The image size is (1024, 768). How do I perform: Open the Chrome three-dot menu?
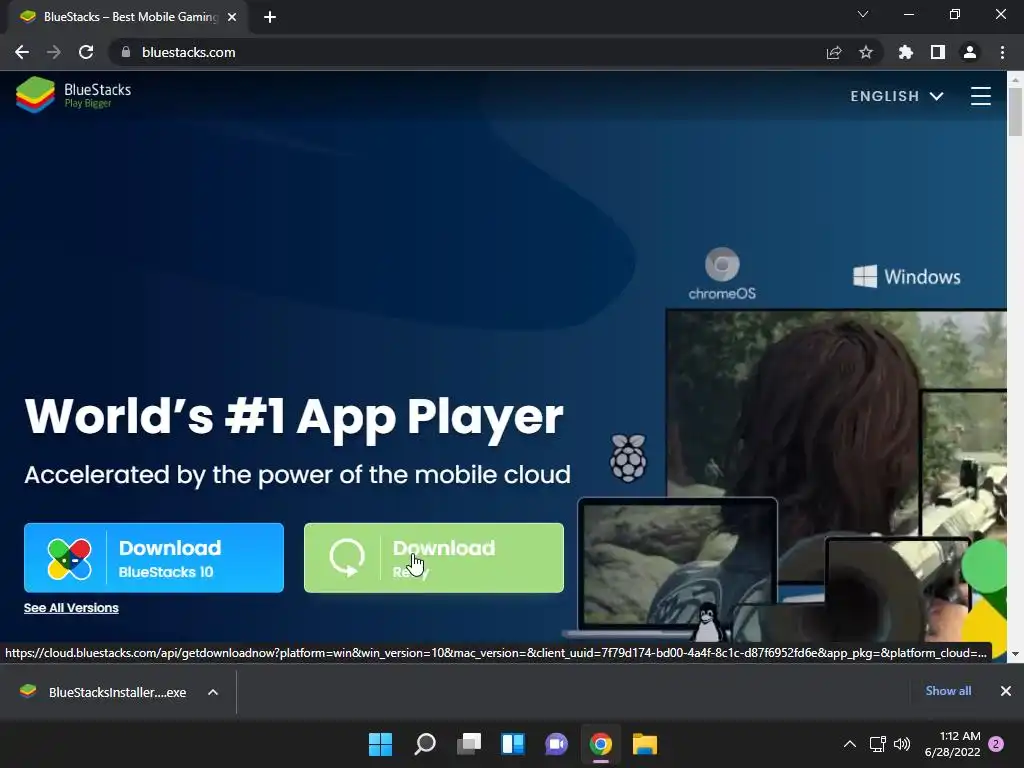[x=1002, y=52]
